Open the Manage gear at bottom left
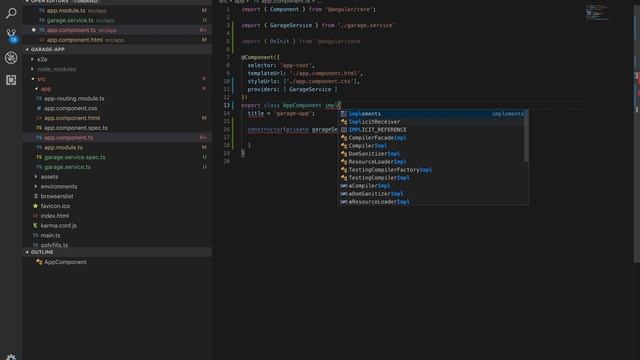This screenshot has height=360, width=640. [11, 357]
